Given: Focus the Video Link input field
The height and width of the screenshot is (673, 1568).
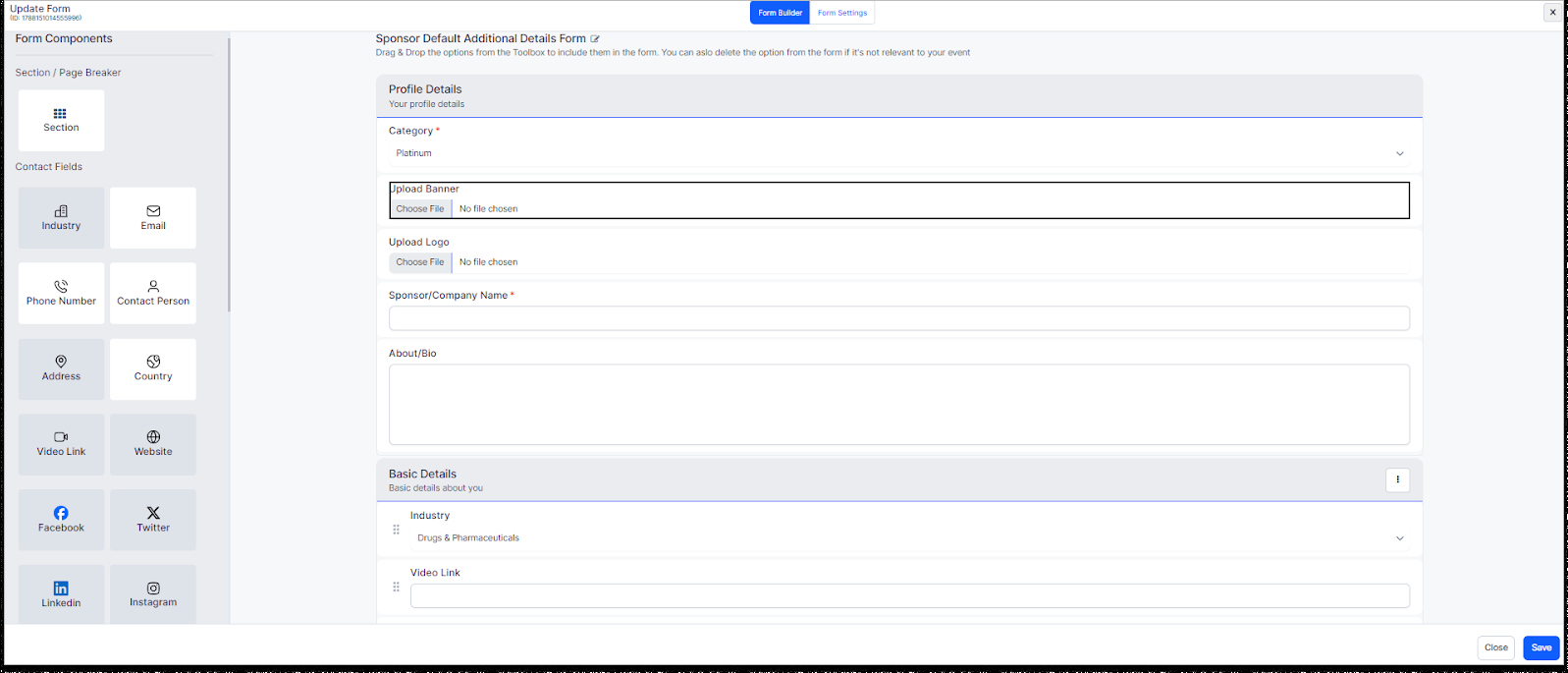Looking at the screenshot, I should [x=910, y=595].
